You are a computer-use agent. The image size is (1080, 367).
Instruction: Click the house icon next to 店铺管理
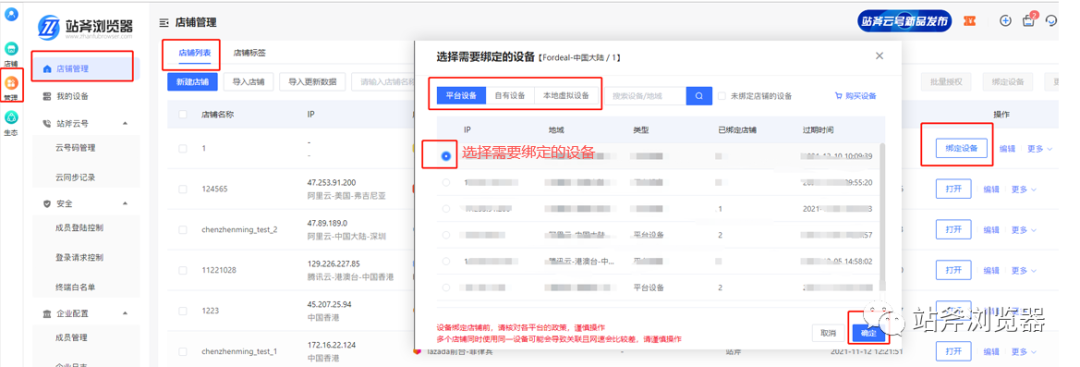pyautogui.click(x=47, y=69)
